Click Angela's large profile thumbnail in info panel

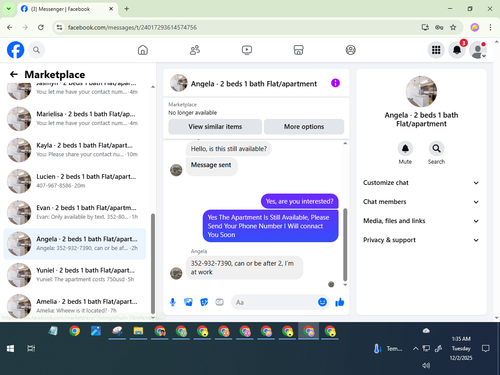[421, 91]
